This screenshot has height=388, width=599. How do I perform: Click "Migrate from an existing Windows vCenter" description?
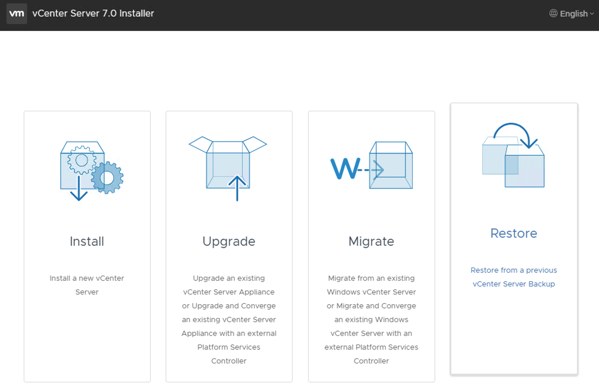point(371,319)
